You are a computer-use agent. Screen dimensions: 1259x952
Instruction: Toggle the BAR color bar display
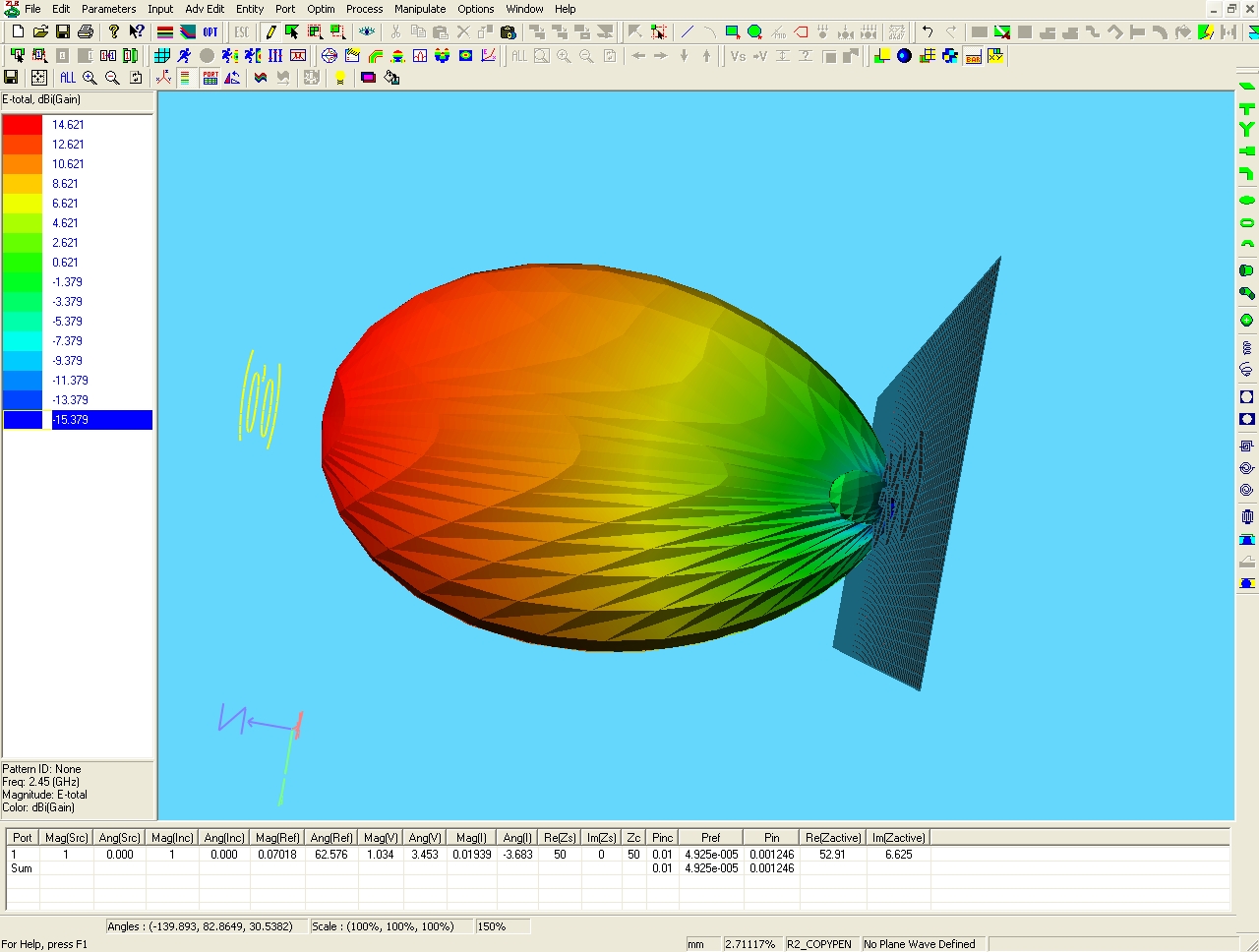point(973,56)
